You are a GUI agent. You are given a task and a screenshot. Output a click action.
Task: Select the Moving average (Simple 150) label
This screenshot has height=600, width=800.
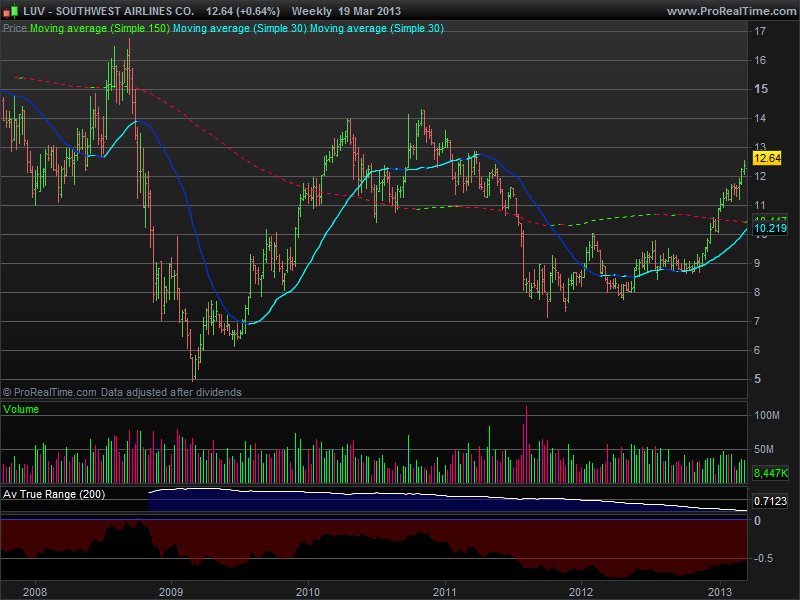point(100,28)
